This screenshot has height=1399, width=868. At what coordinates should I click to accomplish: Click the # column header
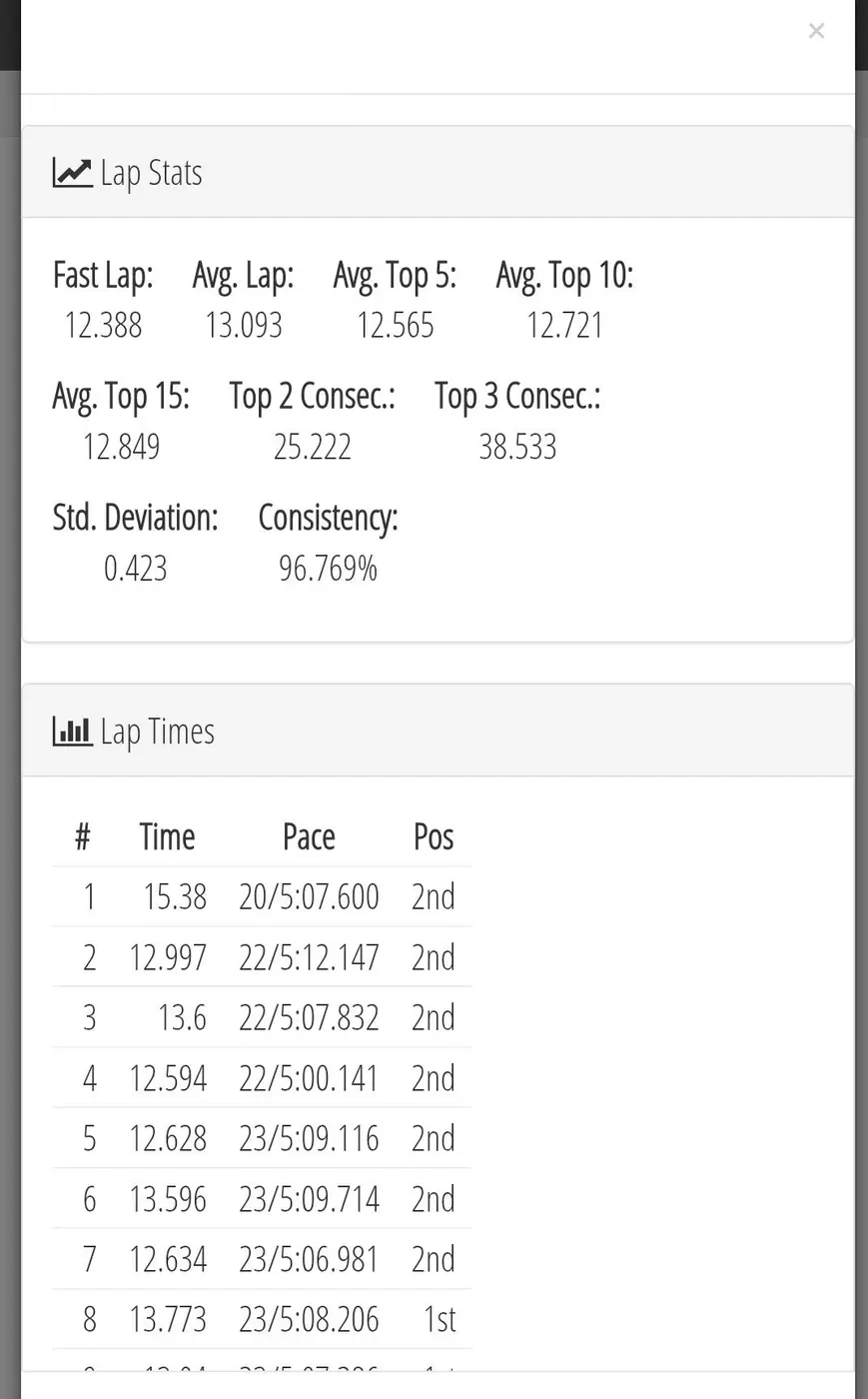coord(83,836)
